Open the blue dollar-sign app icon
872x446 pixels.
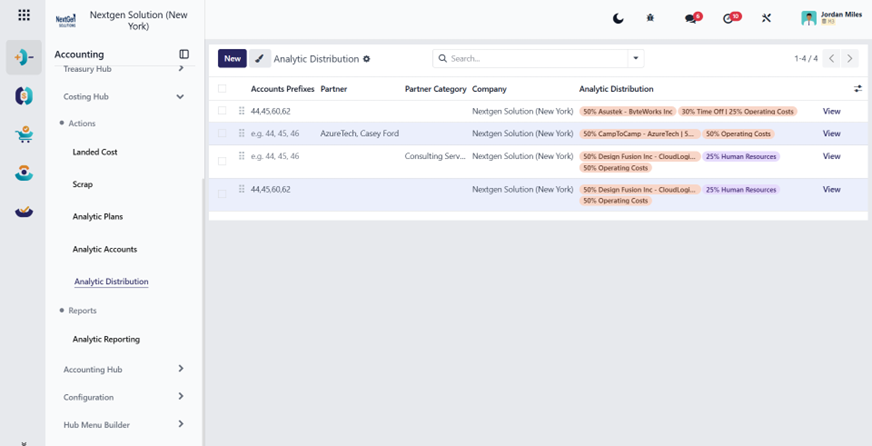point(24,96)
